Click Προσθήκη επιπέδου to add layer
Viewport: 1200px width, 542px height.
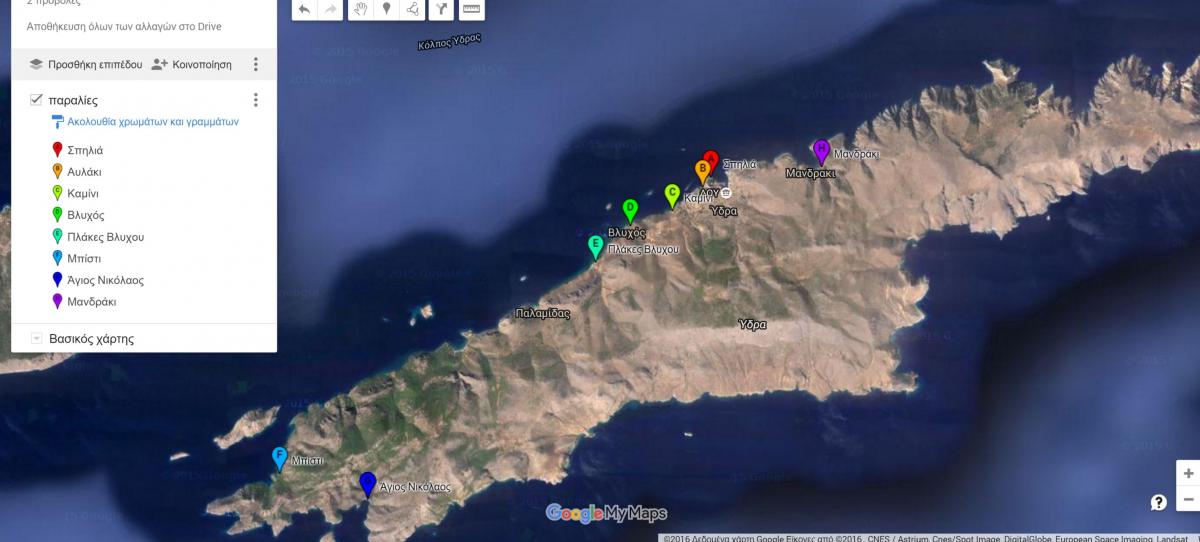click(86, 64)
